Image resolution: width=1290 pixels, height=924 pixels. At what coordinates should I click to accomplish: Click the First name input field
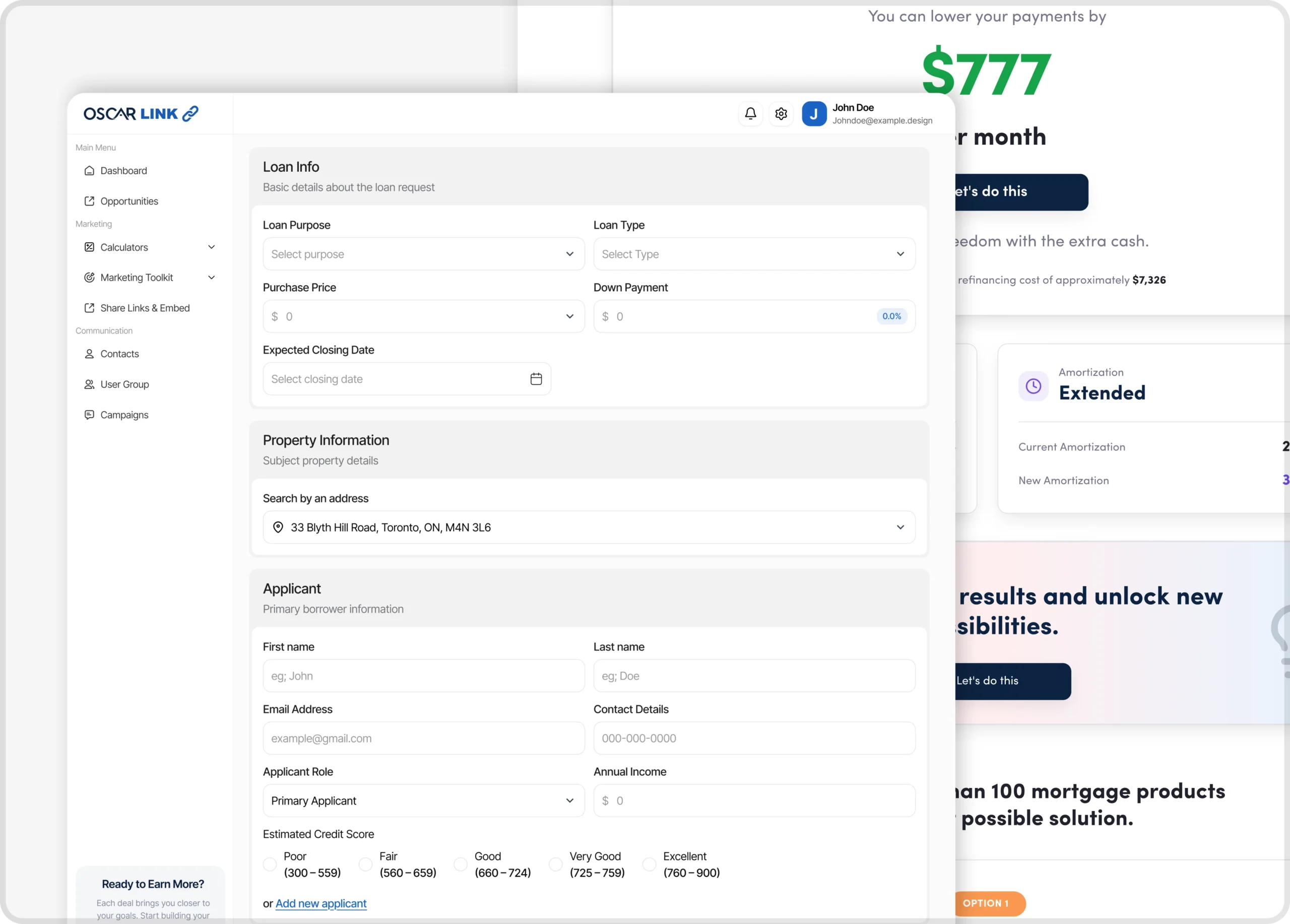tap(423, 676)
